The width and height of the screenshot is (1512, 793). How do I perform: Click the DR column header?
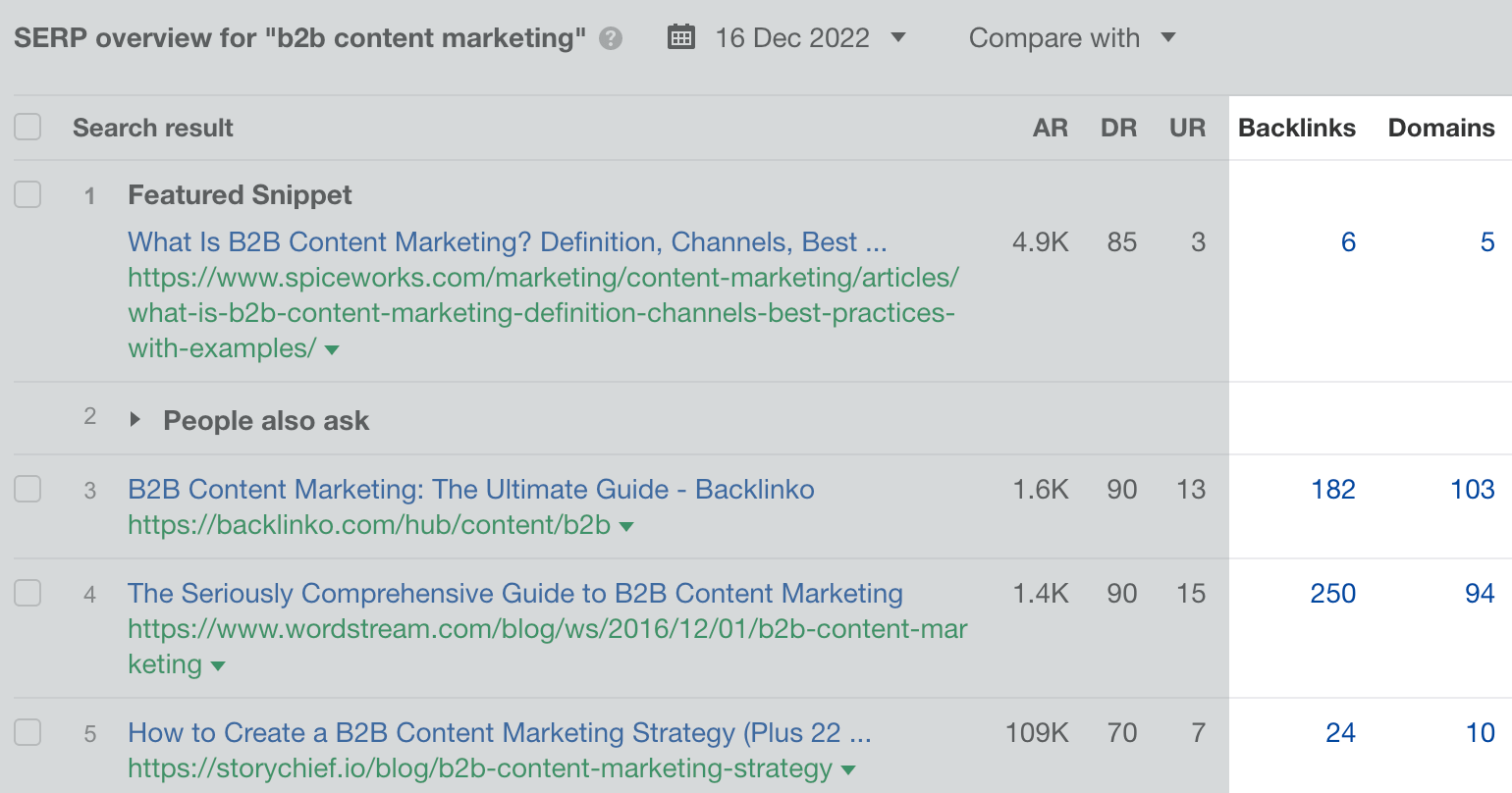(1118, 128)
